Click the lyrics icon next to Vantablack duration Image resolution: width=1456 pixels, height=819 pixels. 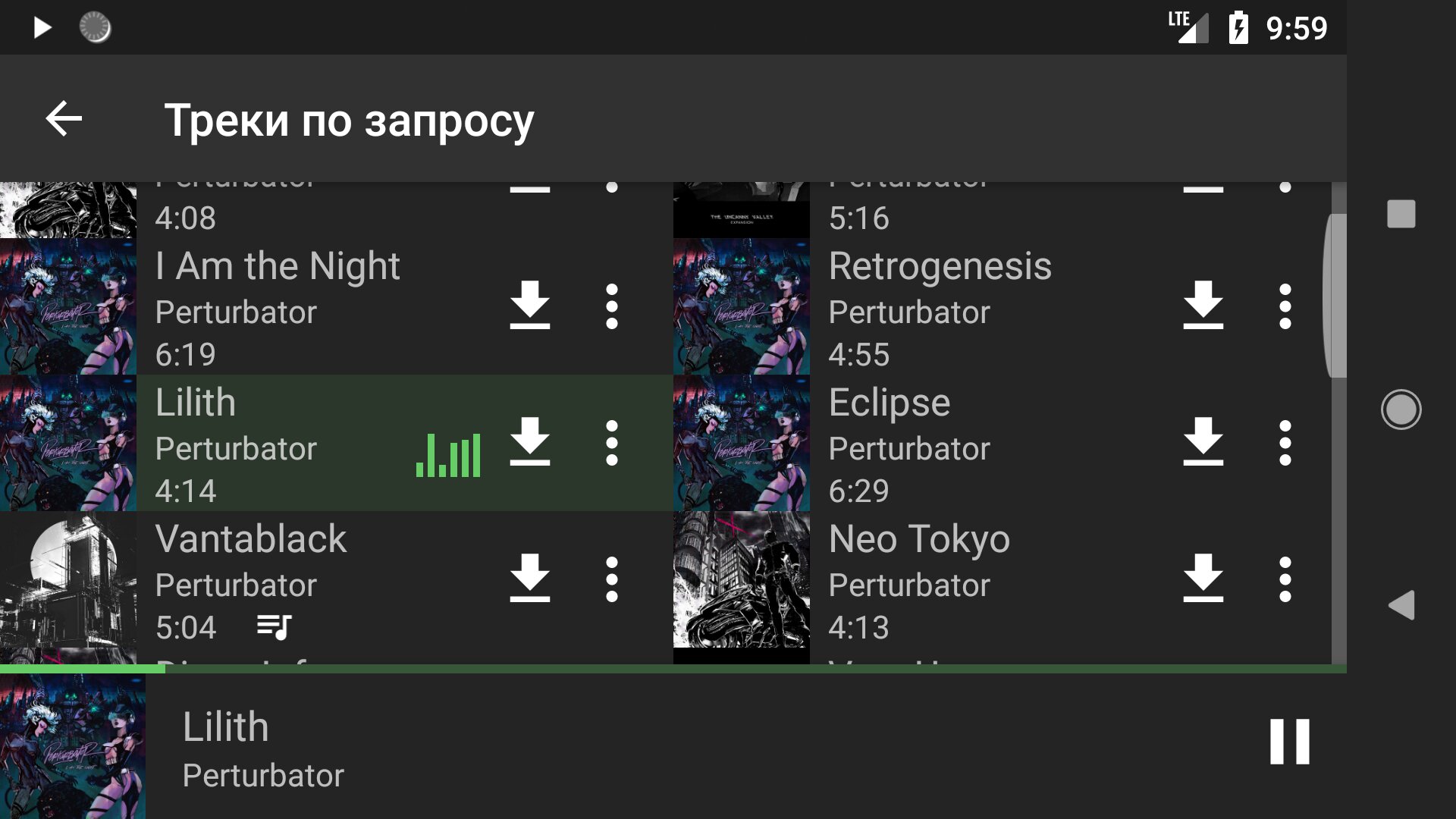point(274,627)
